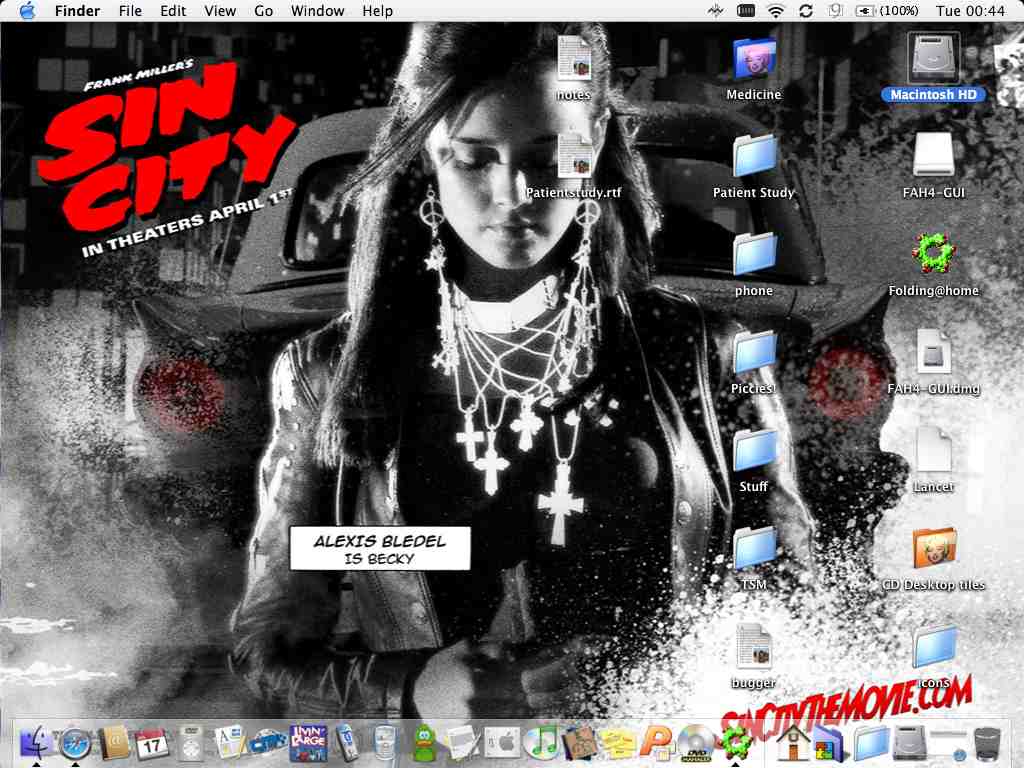
Task: Select the Stuff folder on desktop
Action: pyautogui.click(x=754, y=451)
